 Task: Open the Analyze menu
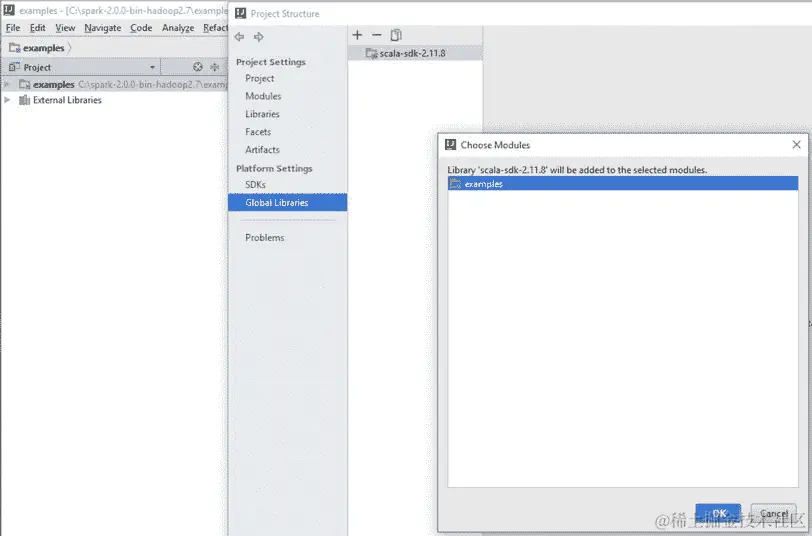pos(178,28)
